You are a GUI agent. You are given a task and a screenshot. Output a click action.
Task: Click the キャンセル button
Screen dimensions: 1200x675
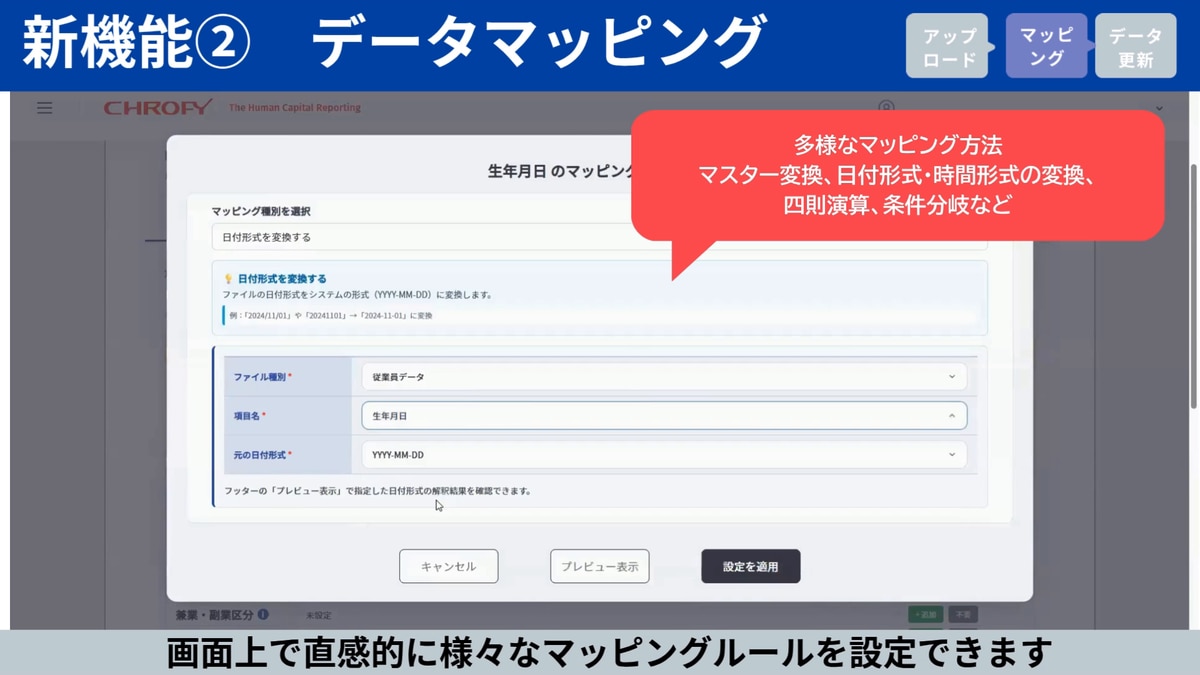448,566
